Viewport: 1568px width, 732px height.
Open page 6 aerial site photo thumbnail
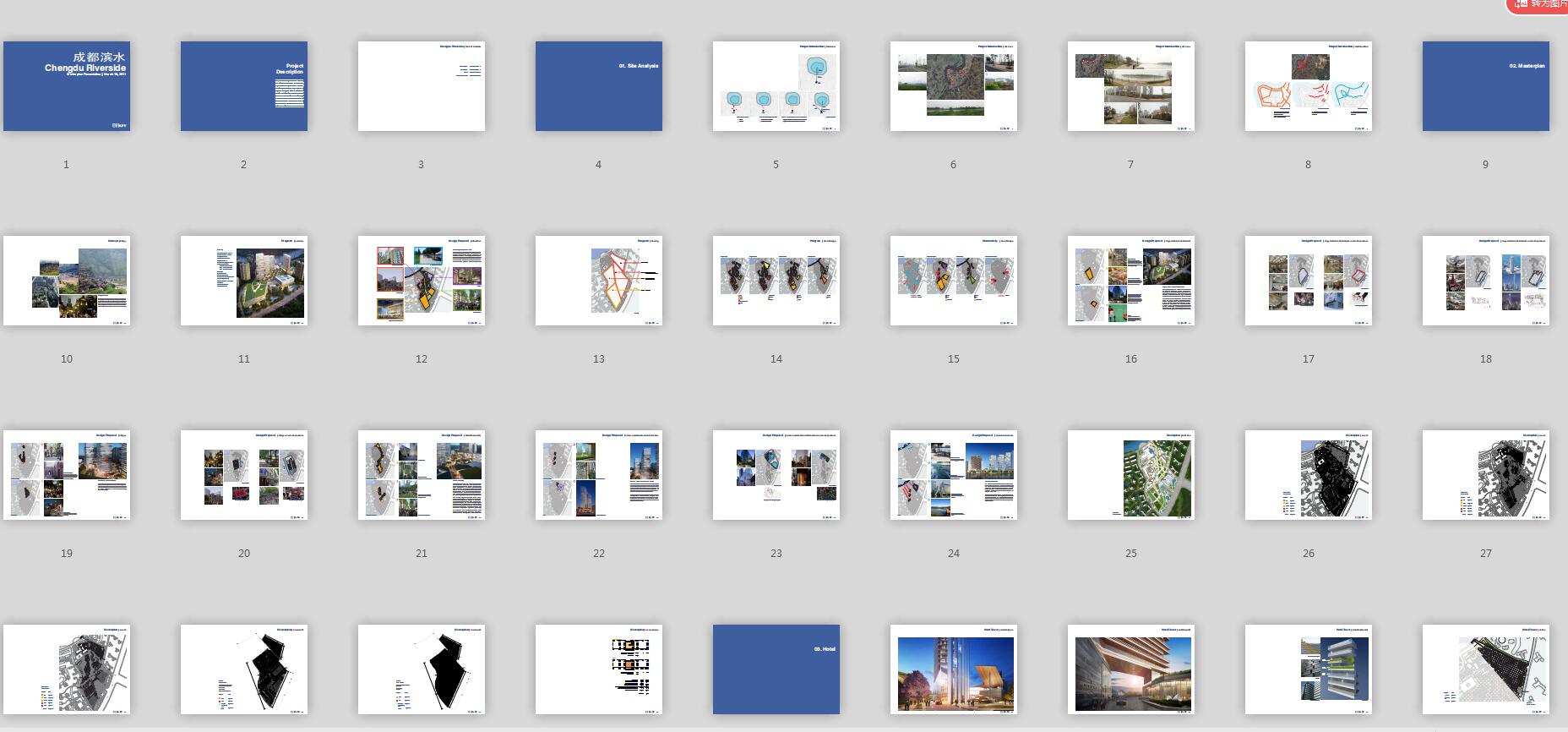(954, 86)
